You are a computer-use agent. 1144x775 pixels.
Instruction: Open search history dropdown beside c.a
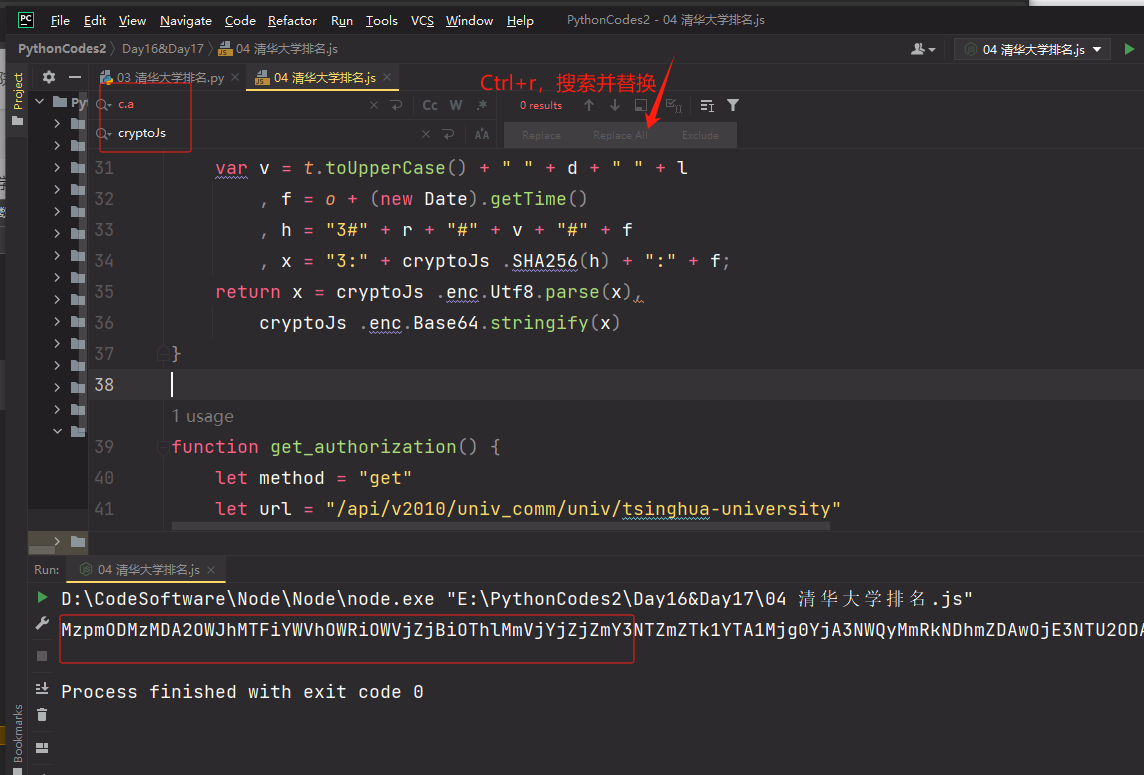tap(104, 104)
